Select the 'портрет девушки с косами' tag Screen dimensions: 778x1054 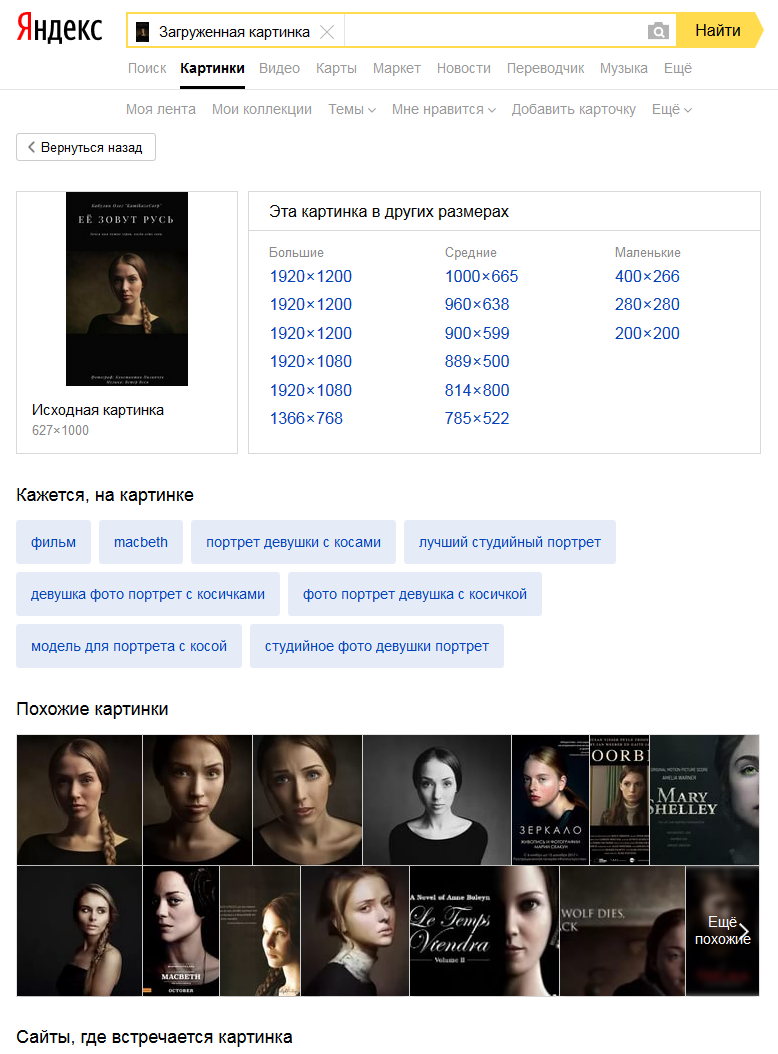coord(293,542)
